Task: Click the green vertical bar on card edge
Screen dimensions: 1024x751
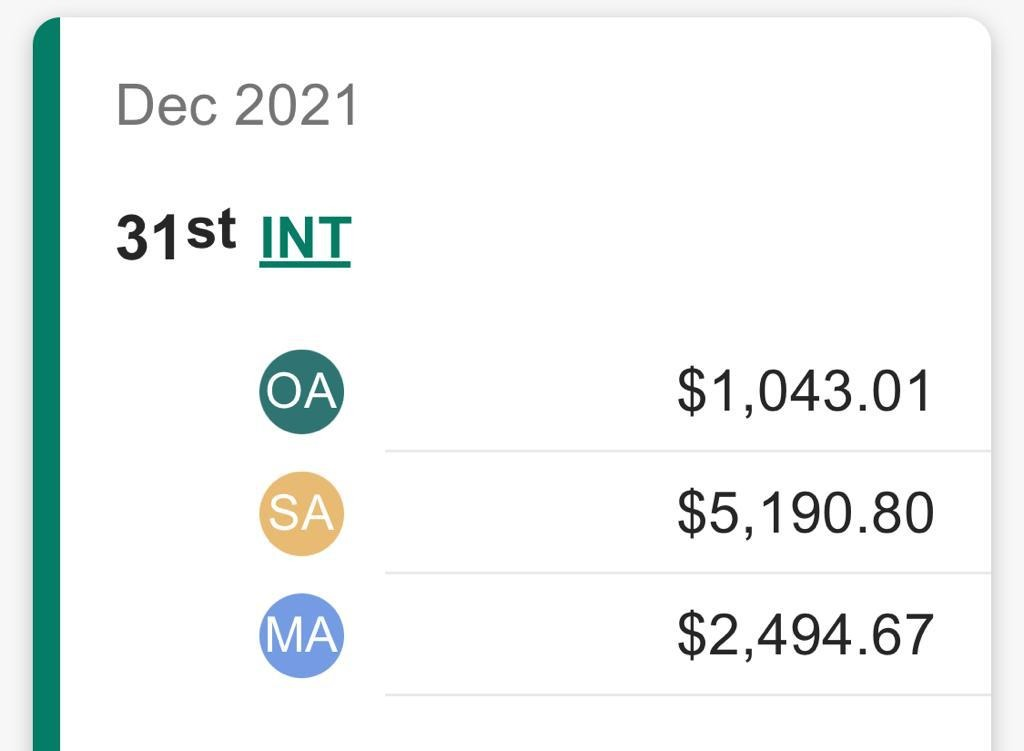Action: click(x=46, y=385)
